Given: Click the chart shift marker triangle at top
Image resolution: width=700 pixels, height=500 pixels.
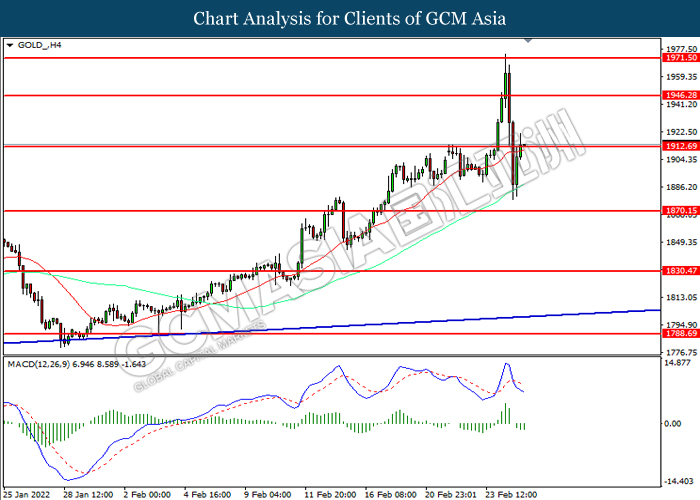Looking at the screenshot, I should 528,40.
